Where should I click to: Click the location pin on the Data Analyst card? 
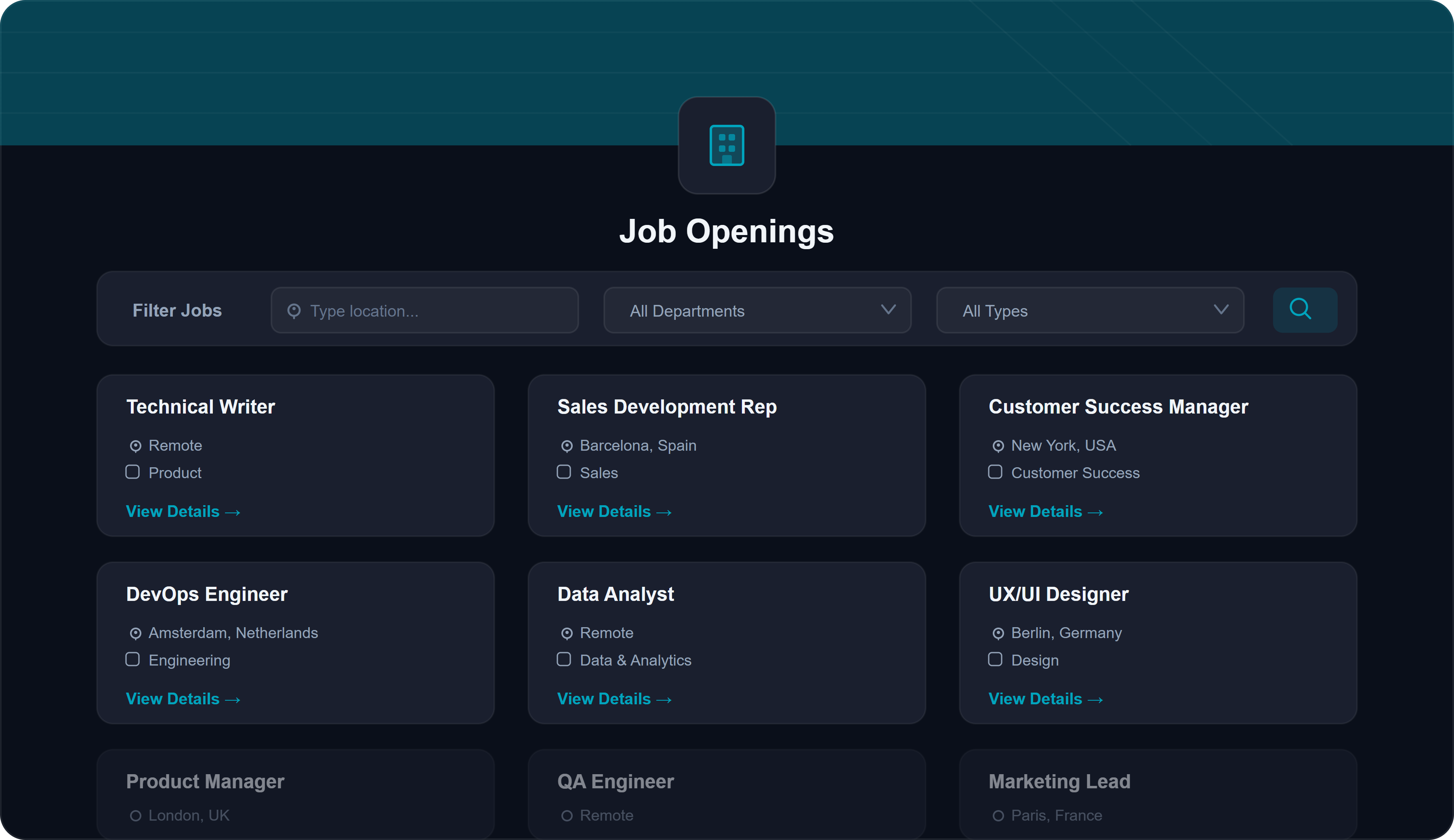click(567, 634)
